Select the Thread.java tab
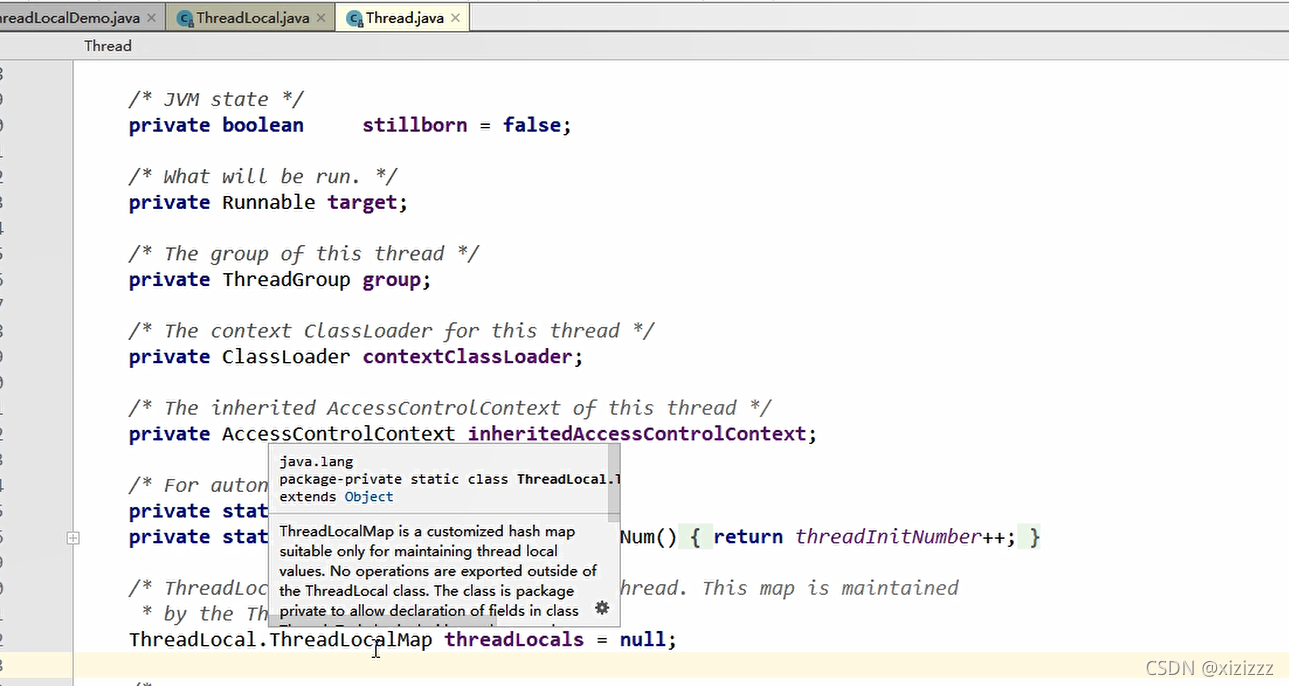The width and height of the screenshot is (1289, 686). [403, 18]
